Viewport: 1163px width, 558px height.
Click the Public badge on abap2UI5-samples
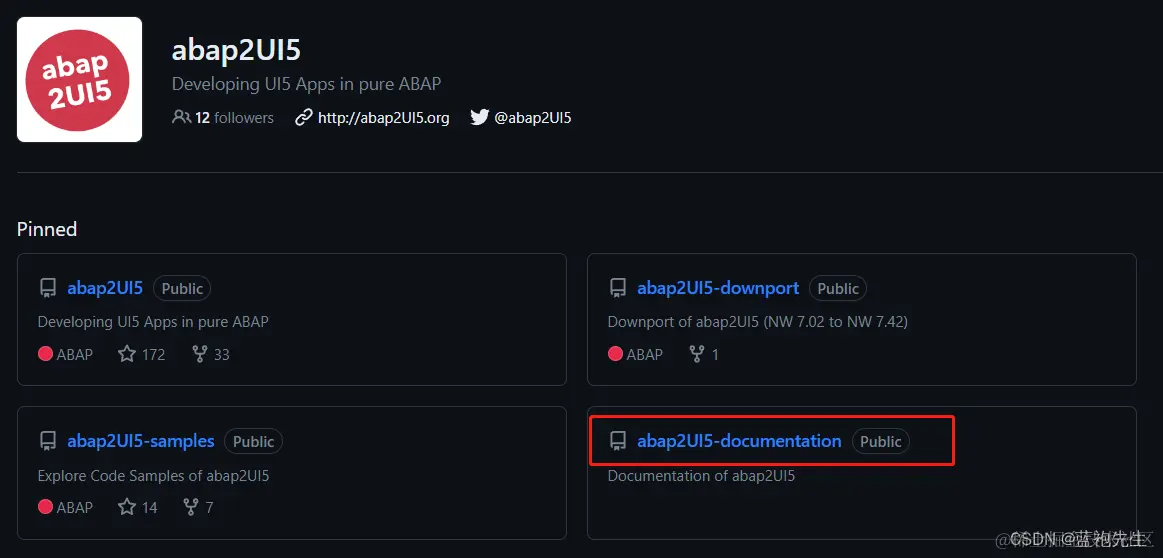point(254,442)
